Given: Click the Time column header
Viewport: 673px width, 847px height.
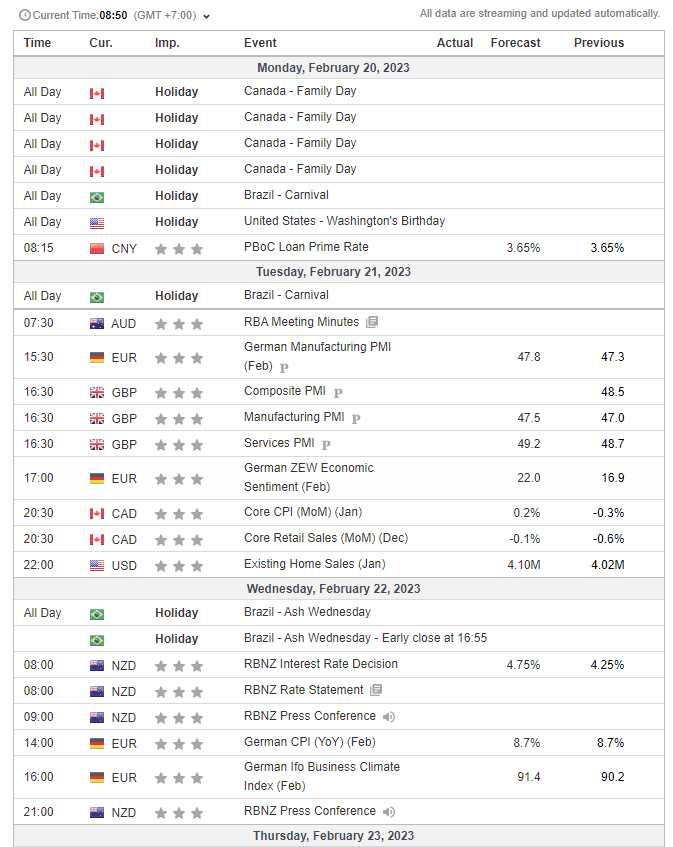Looking at the screenshot, I should (37, 43).
